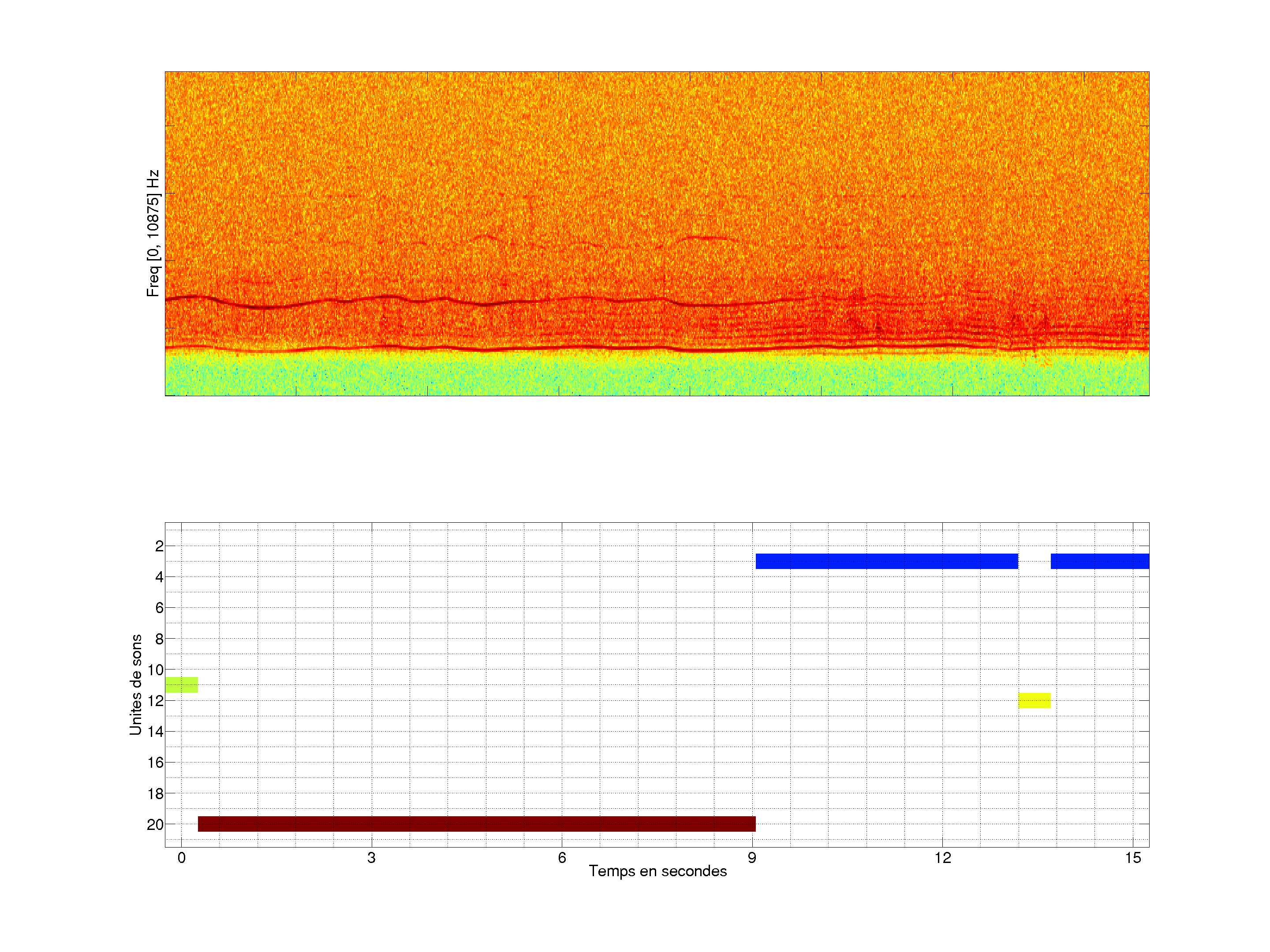Select the light green bar near time 0
This screenshot has height=952, width=1270.
(x=181, y=684)
